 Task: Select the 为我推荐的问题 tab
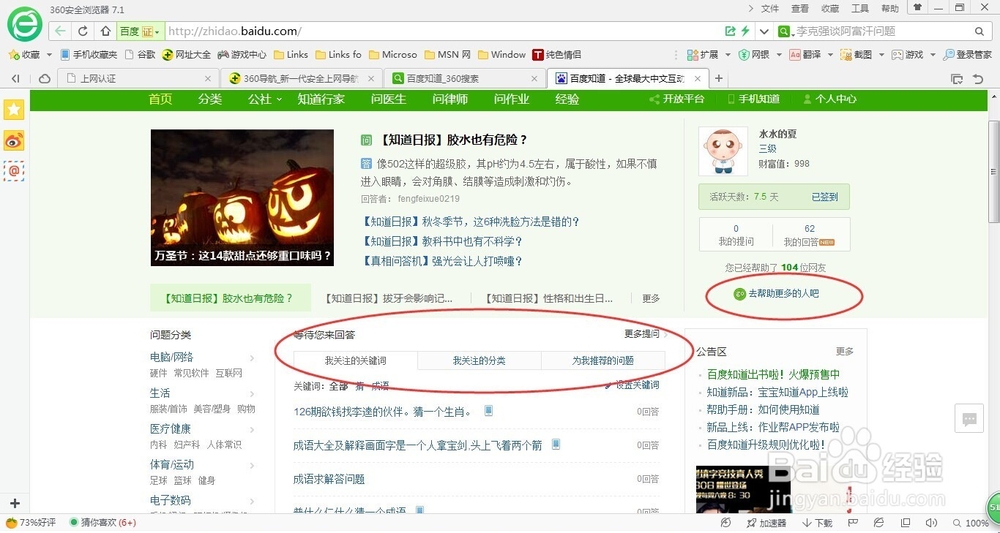[x=603, y=361]
